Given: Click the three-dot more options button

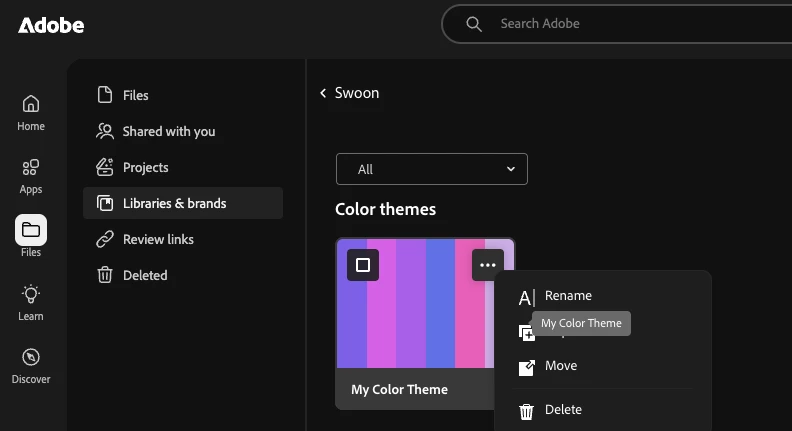Looking at the screenshot, I should coord(487,265).
